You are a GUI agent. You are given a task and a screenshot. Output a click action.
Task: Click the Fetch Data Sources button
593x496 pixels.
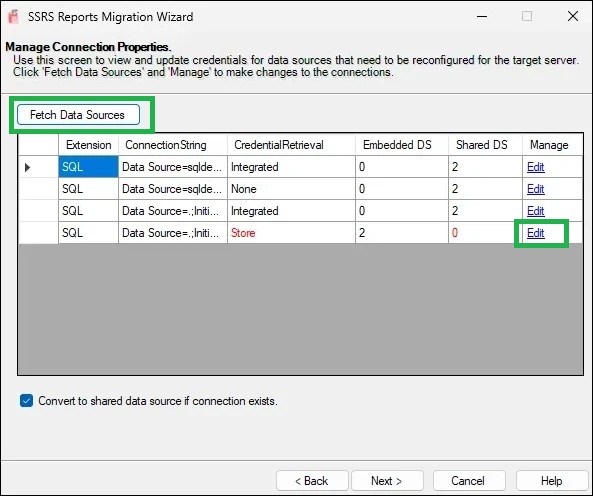click(x=78, y=115)
